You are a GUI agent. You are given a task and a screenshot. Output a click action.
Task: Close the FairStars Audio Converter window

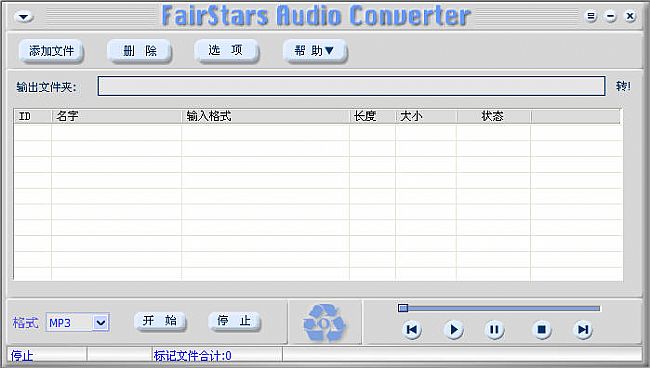[630, 17]
